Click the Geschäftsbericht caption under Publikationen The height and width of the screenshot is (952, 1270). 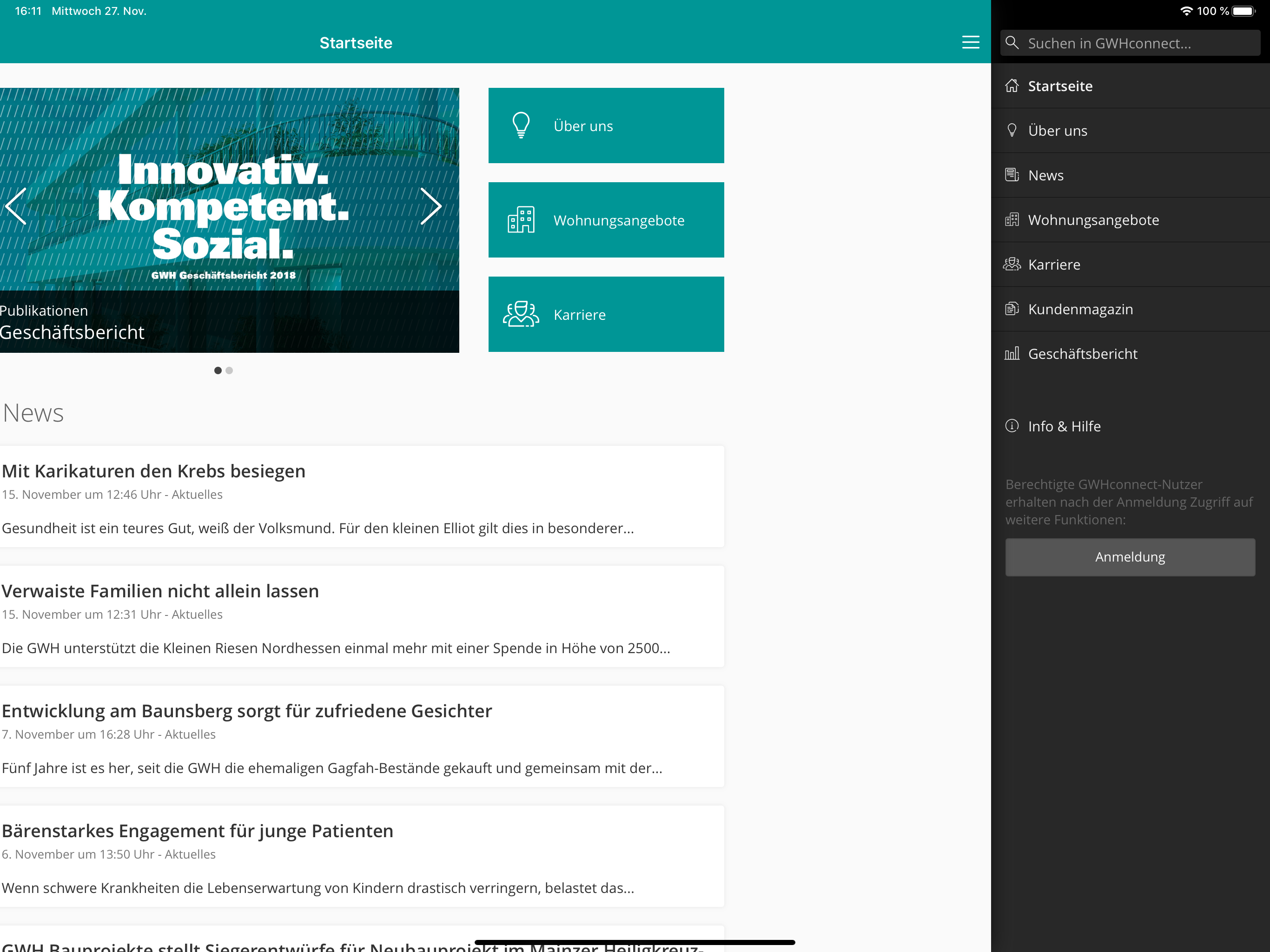pyautogui.click(x=72, y=332)
